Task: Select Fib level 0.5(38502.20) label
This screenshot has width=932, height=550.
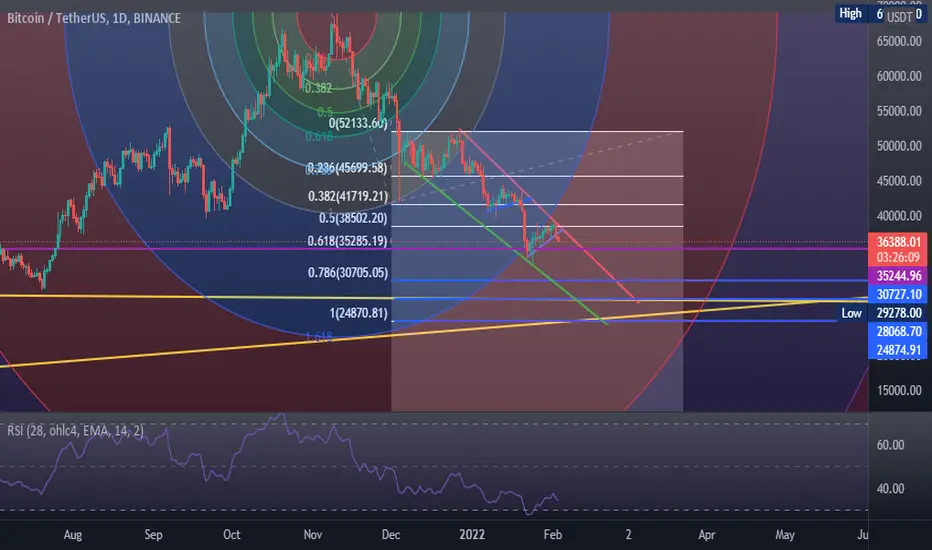Action: 353,218
